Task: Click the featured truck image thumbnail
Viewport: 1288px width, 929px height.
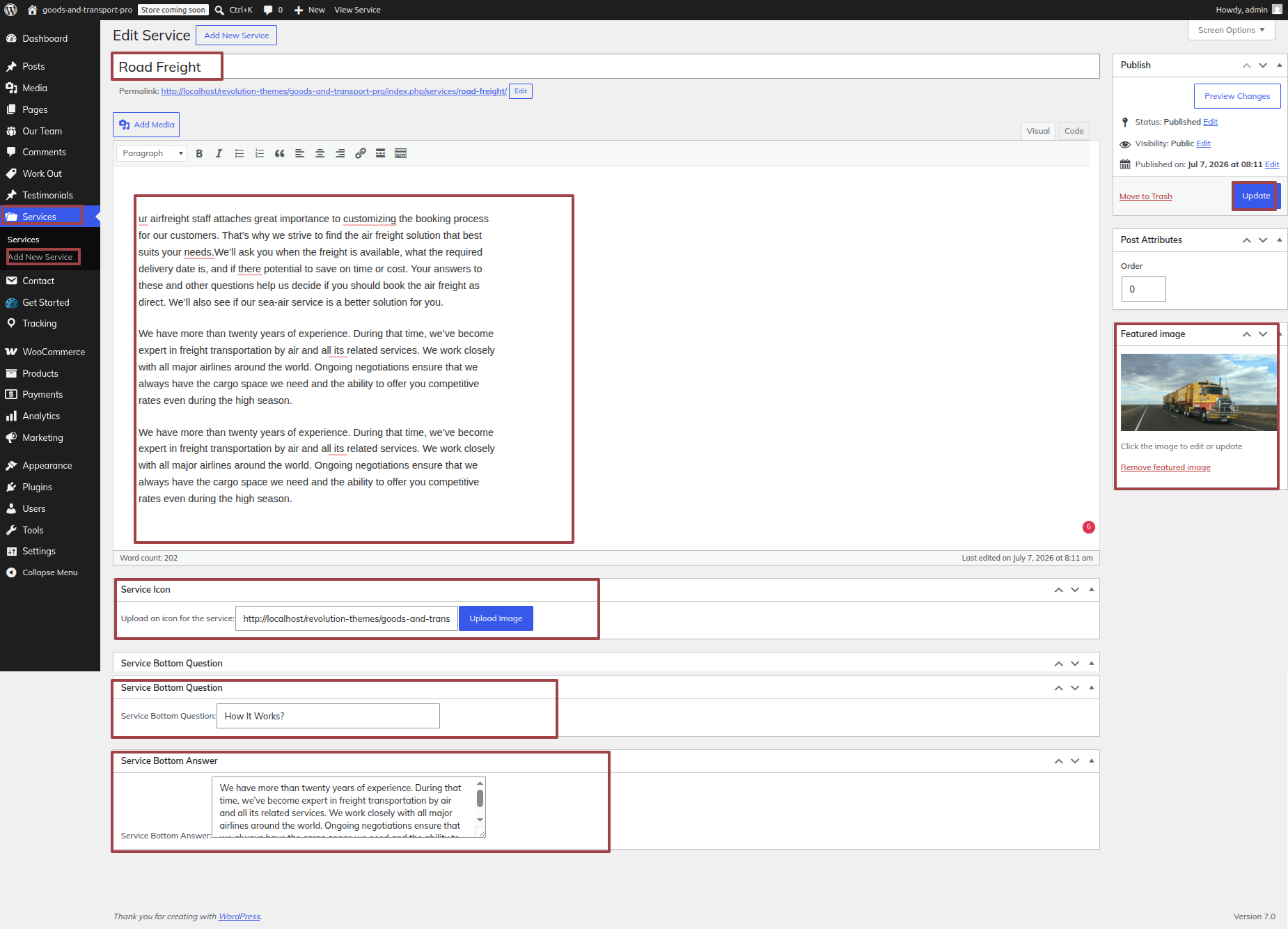Action: (1198, 392)
